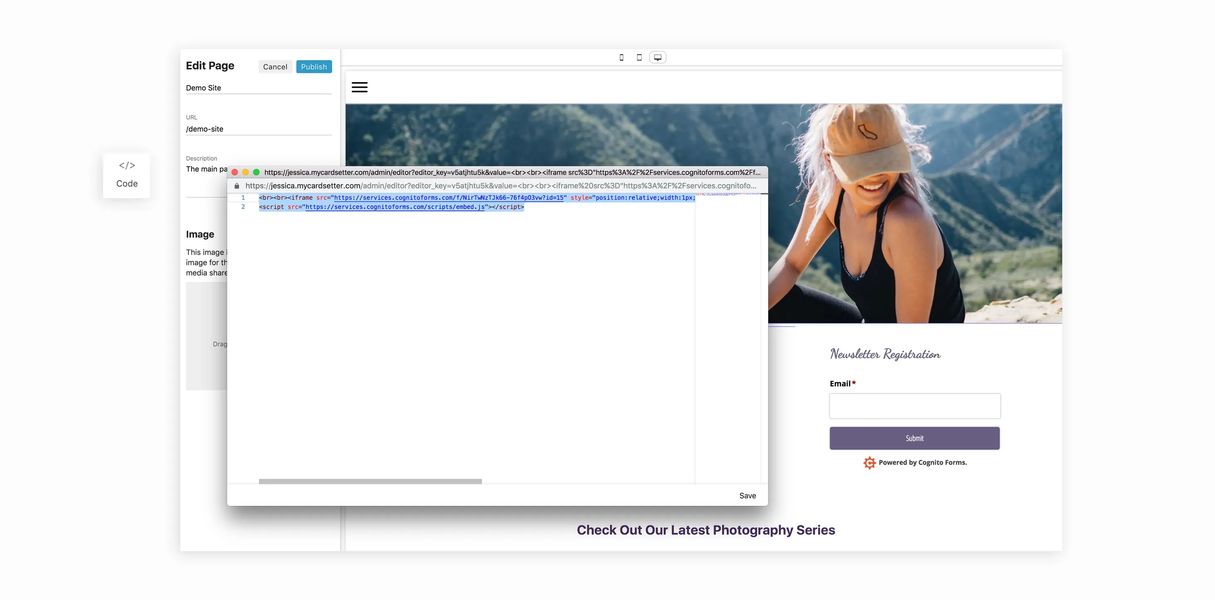Minimize the code editor popup window
Viewport: 1215px width, 600px height.
coord(245,172)
